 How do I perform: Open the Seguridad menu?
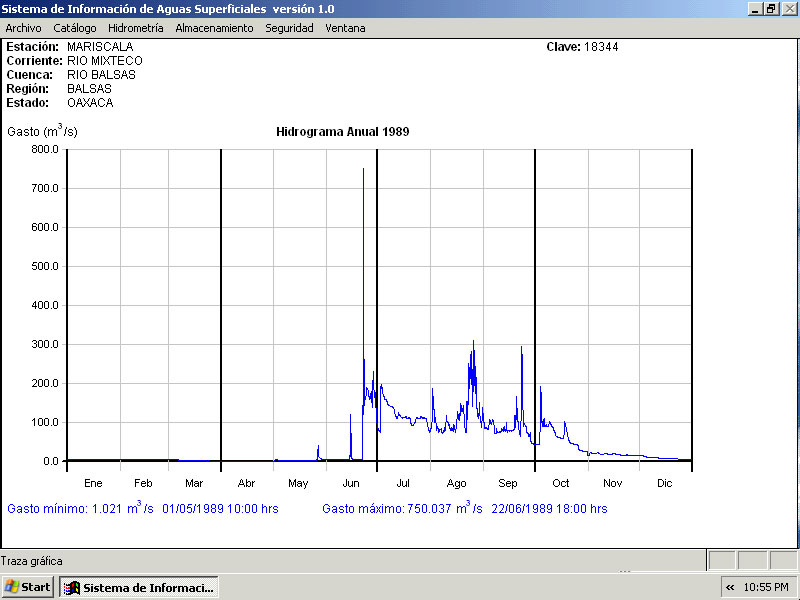click(x=289, y=28)
